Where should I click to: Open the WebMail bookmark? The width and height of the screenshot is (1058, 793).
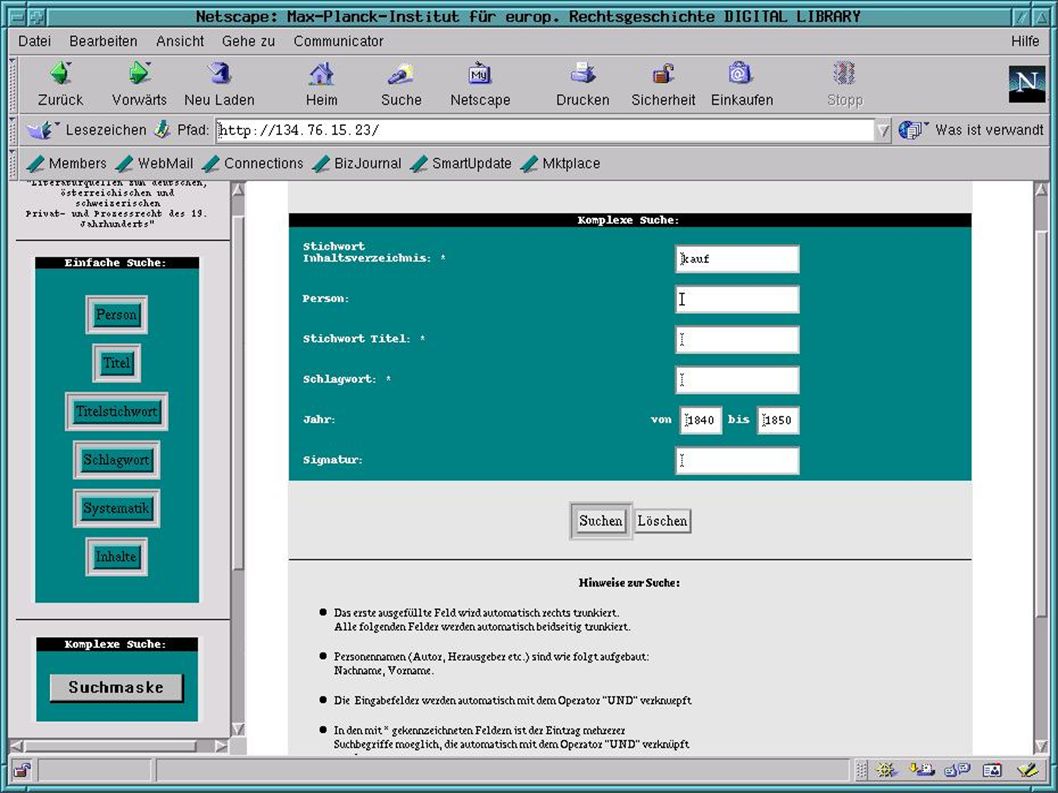point(155,163)
